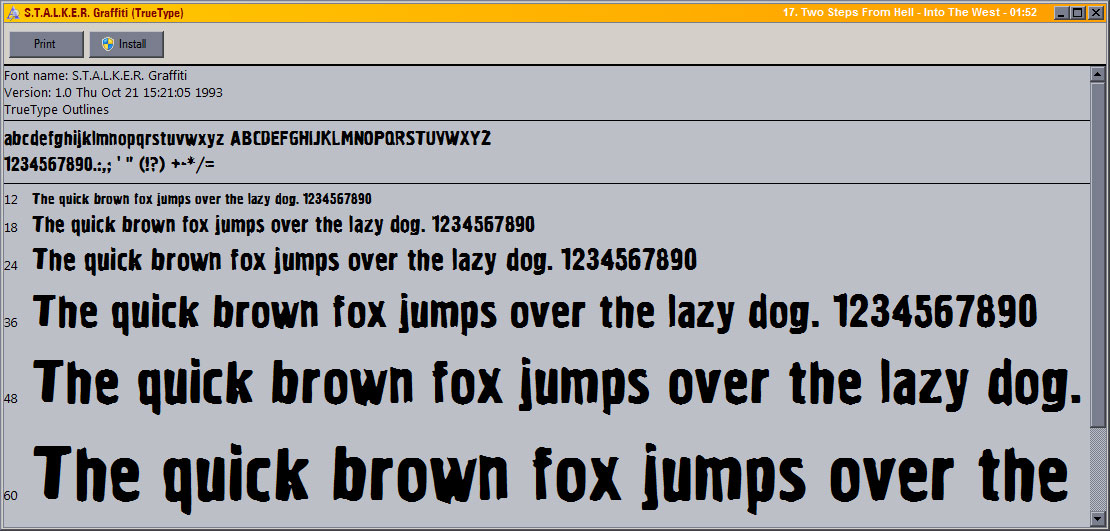Click the digits and symbols line '1234567890.:,;'
1110x531 pixels.
coord(110,165)
